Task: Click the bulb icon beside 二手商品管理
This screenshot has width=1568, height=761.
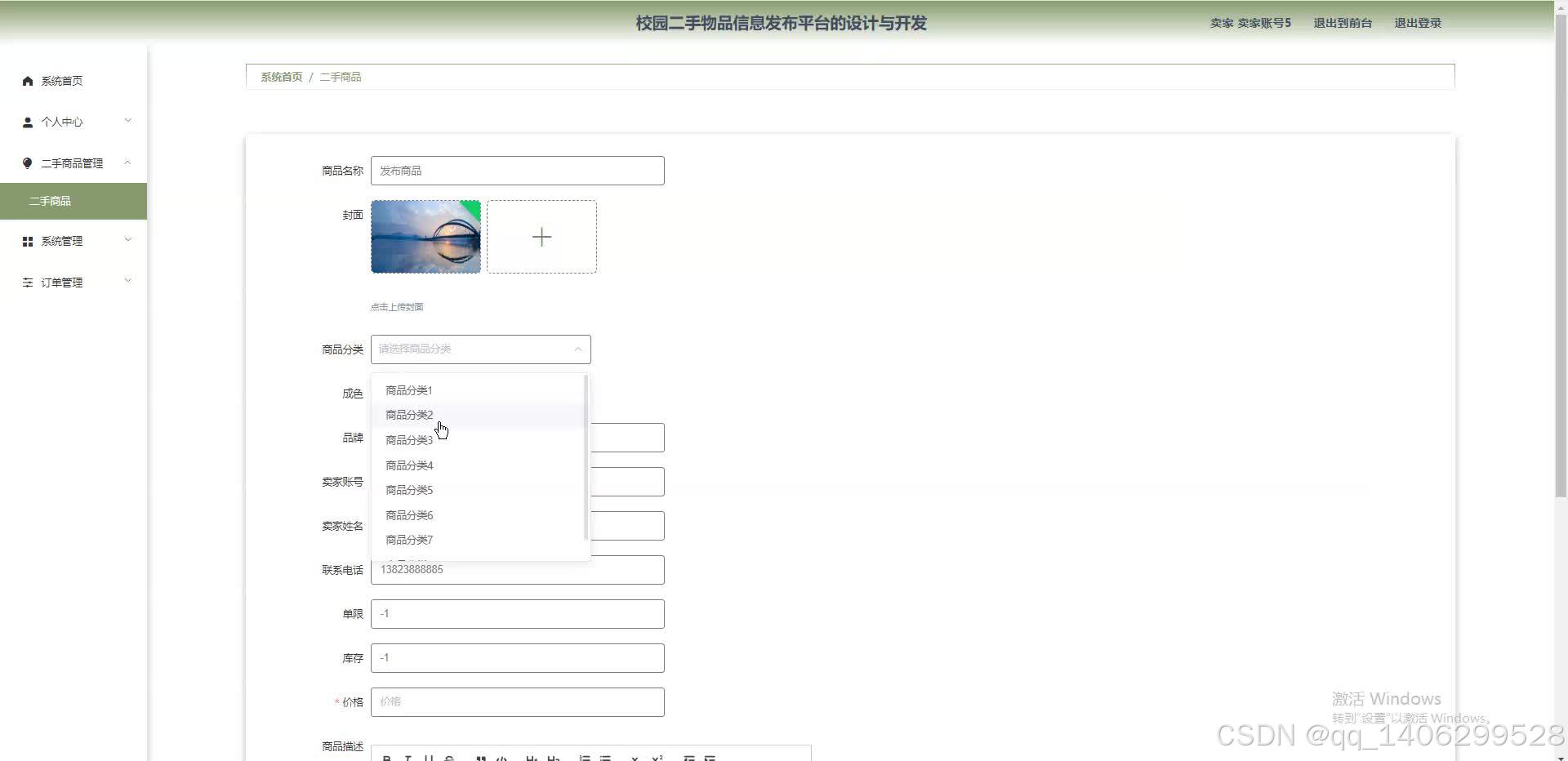Action: 28,163
